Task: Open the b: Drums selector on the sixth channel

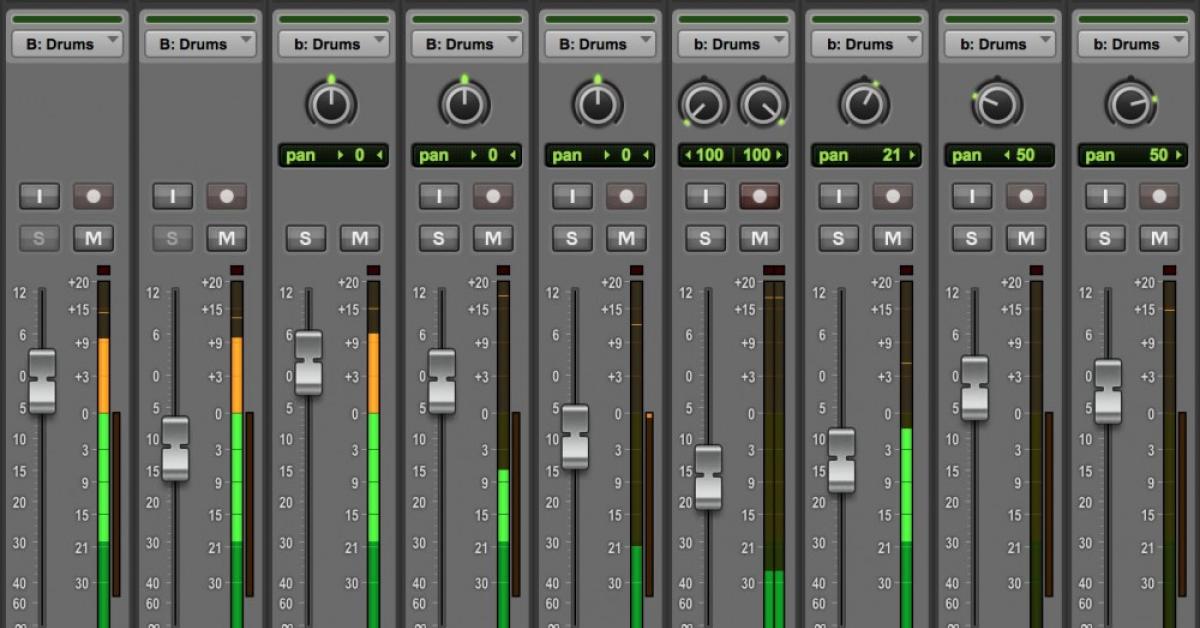Action: coord(733,43)
